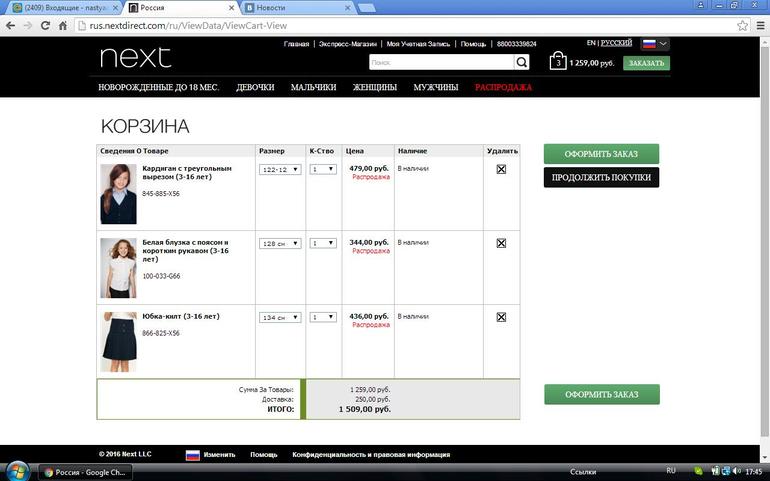Click the Windows Start button
Image resolution: width=770 pixels, height=481 pixels.
click(17, 470)
